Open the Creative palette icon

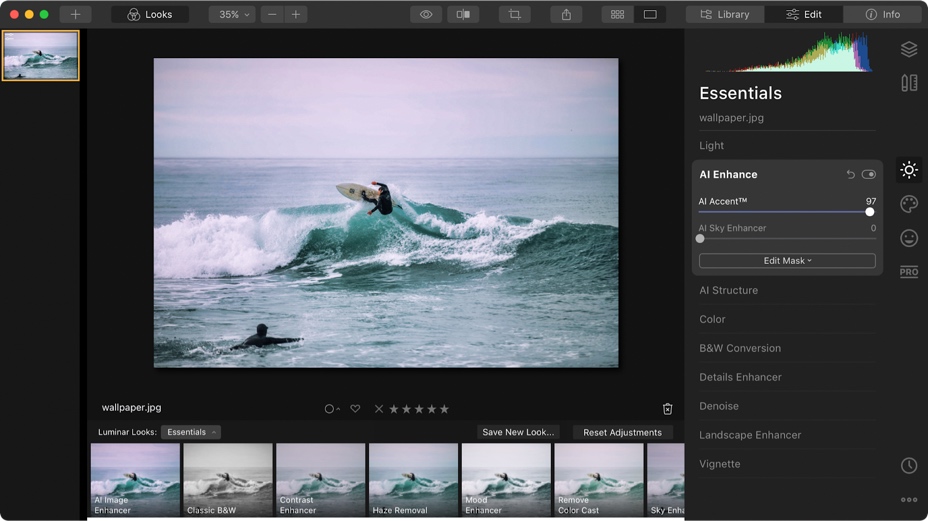pos(909,204)
